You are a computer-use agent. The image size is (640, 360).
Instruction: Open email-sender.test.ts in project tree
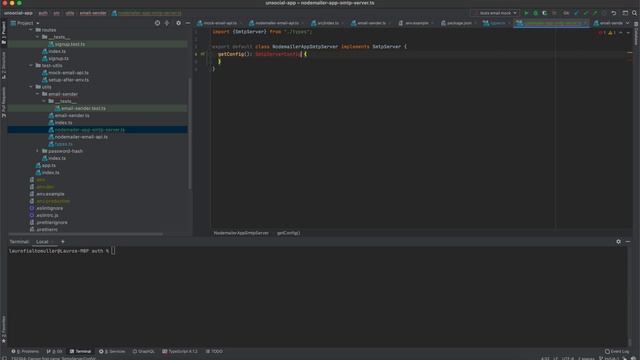coord(83,109)
